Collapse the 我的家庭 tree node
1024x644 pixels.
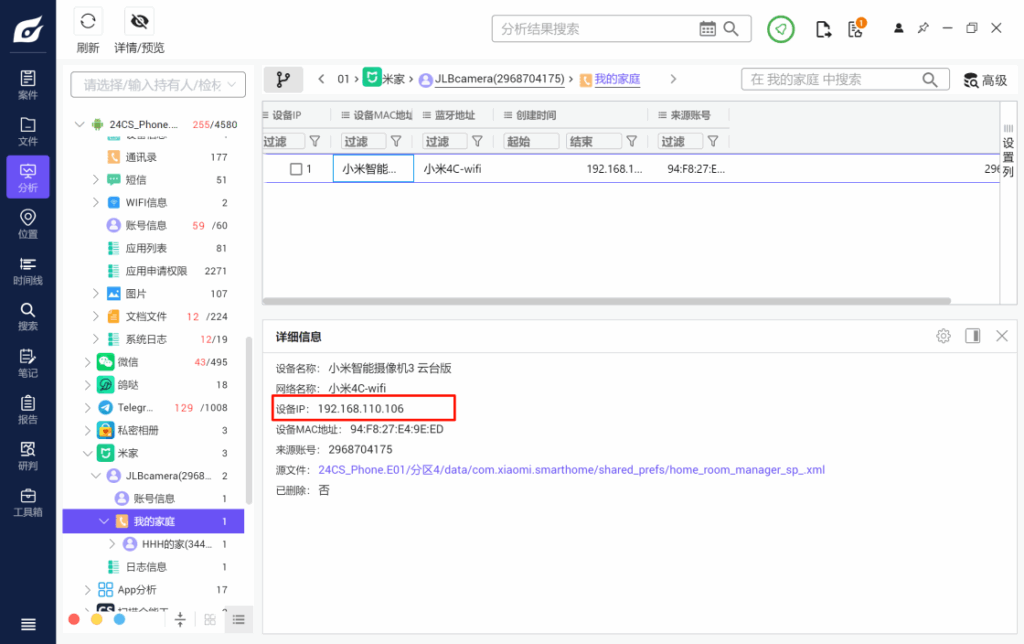(x=104, y=521)
